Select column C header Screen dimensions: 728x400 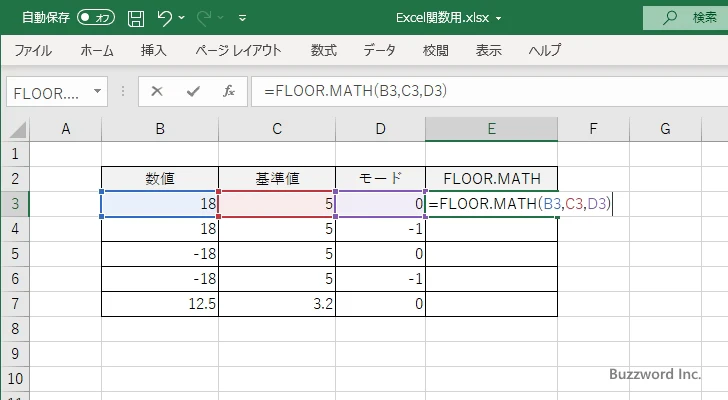277,129
